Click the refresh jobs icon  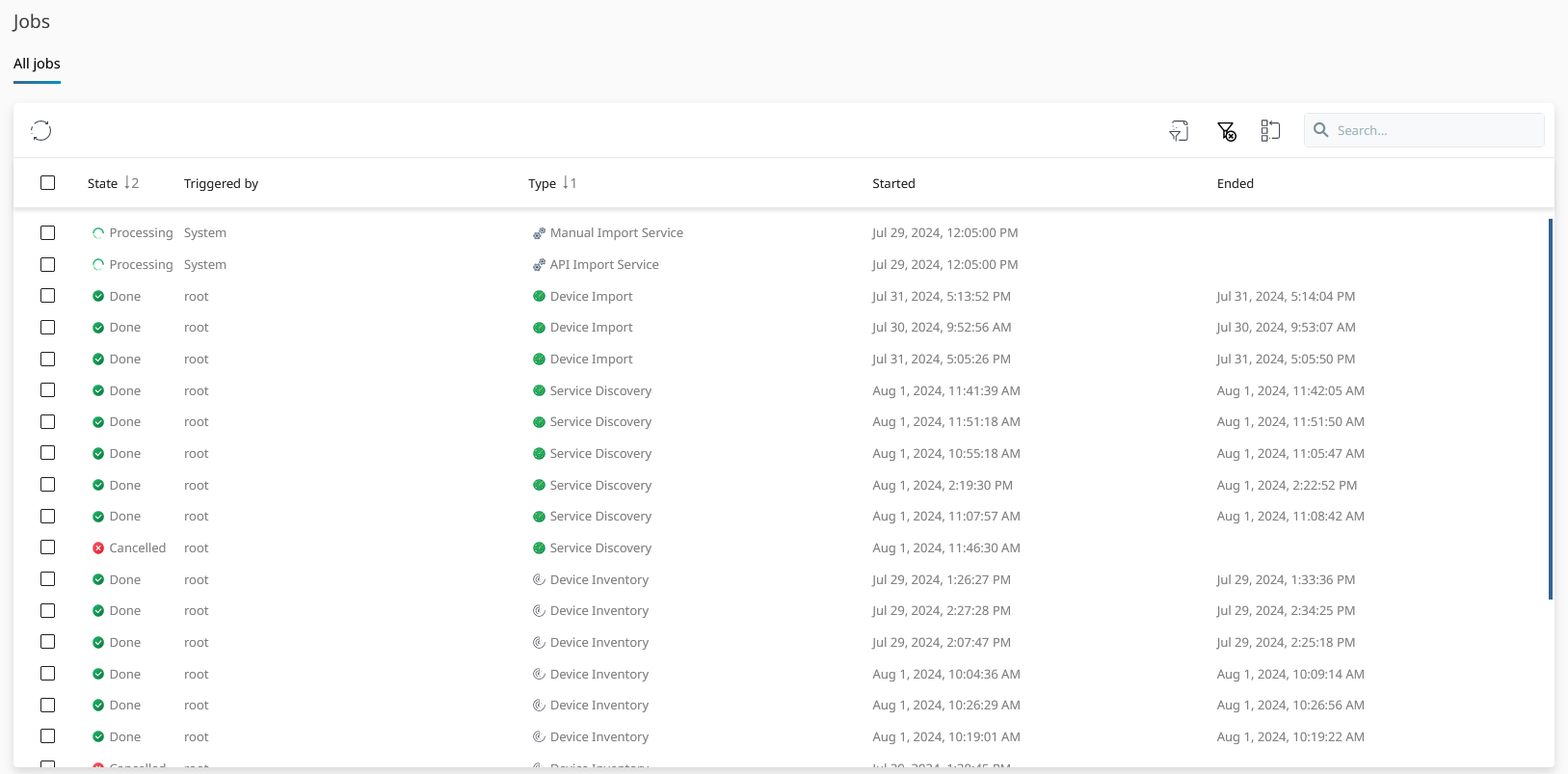tap(40, 130)
